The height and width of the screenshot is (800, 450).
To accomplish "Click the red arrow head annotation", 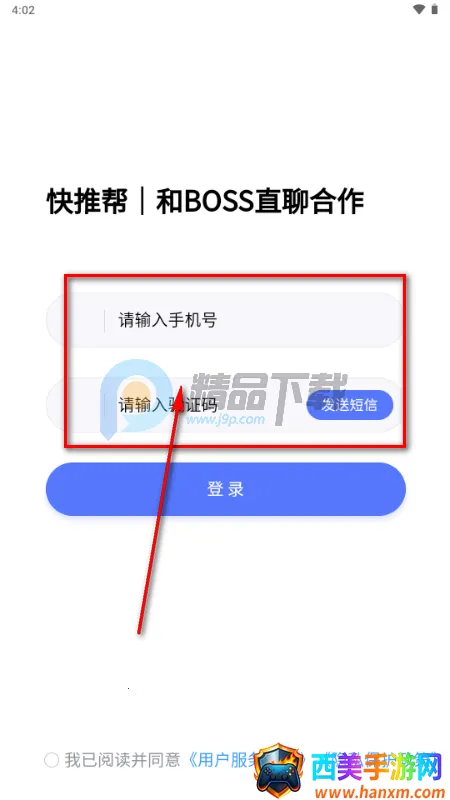I will (x=179, y=399).
